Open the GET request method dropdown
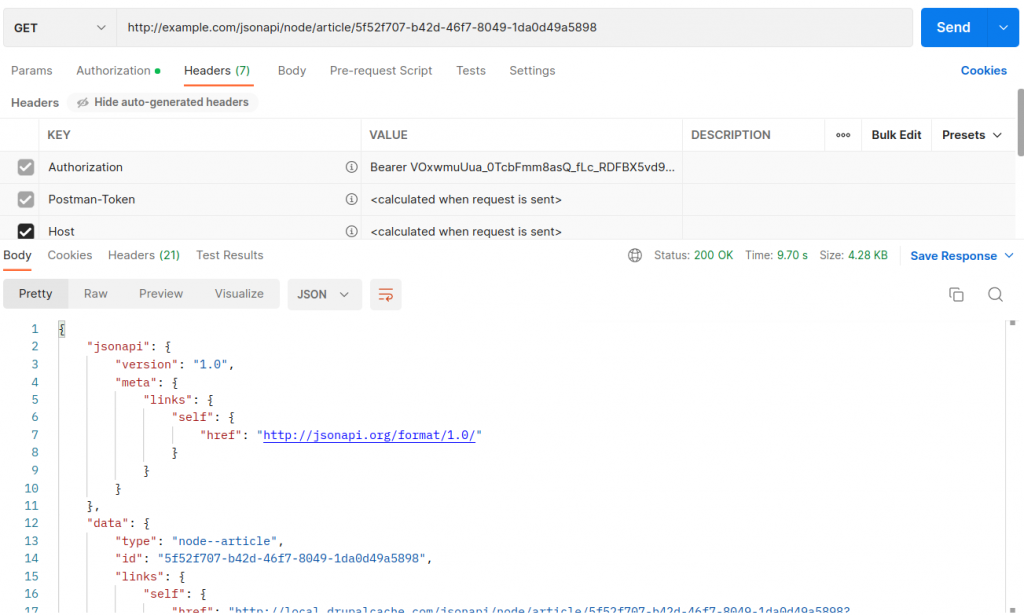This screenshot has width=1024, height=615. tap(59, 28)
